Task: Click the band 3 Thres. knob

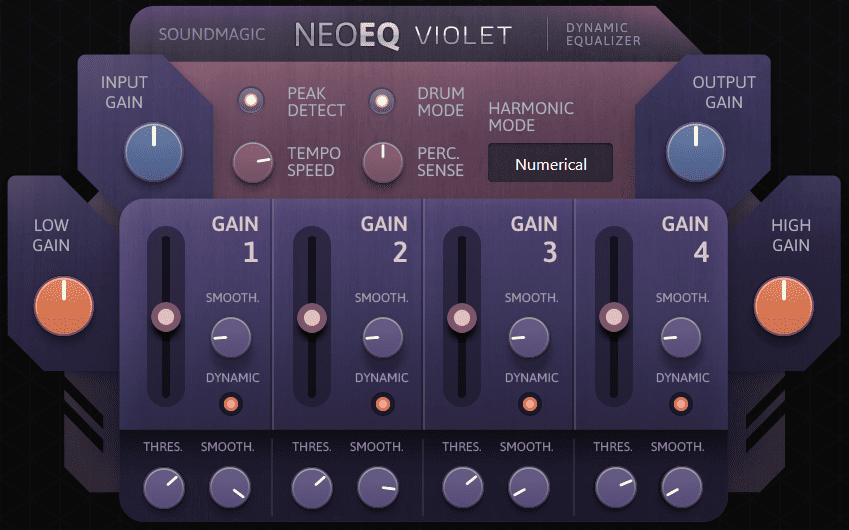Action: click(463, 488)
